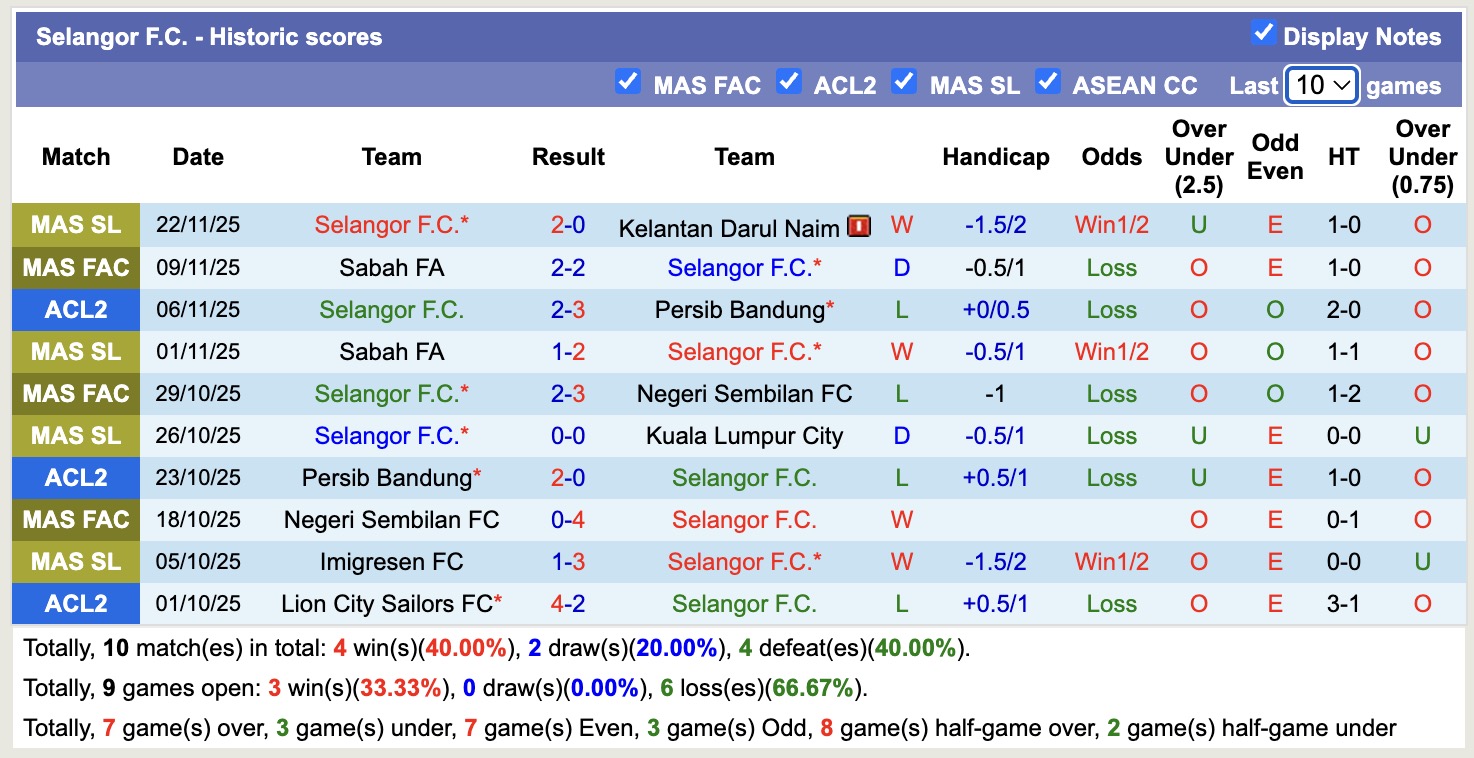Select Kuala Lumpur City team link
Viewport: 1474px width, 758px height.
coord(744,436)
